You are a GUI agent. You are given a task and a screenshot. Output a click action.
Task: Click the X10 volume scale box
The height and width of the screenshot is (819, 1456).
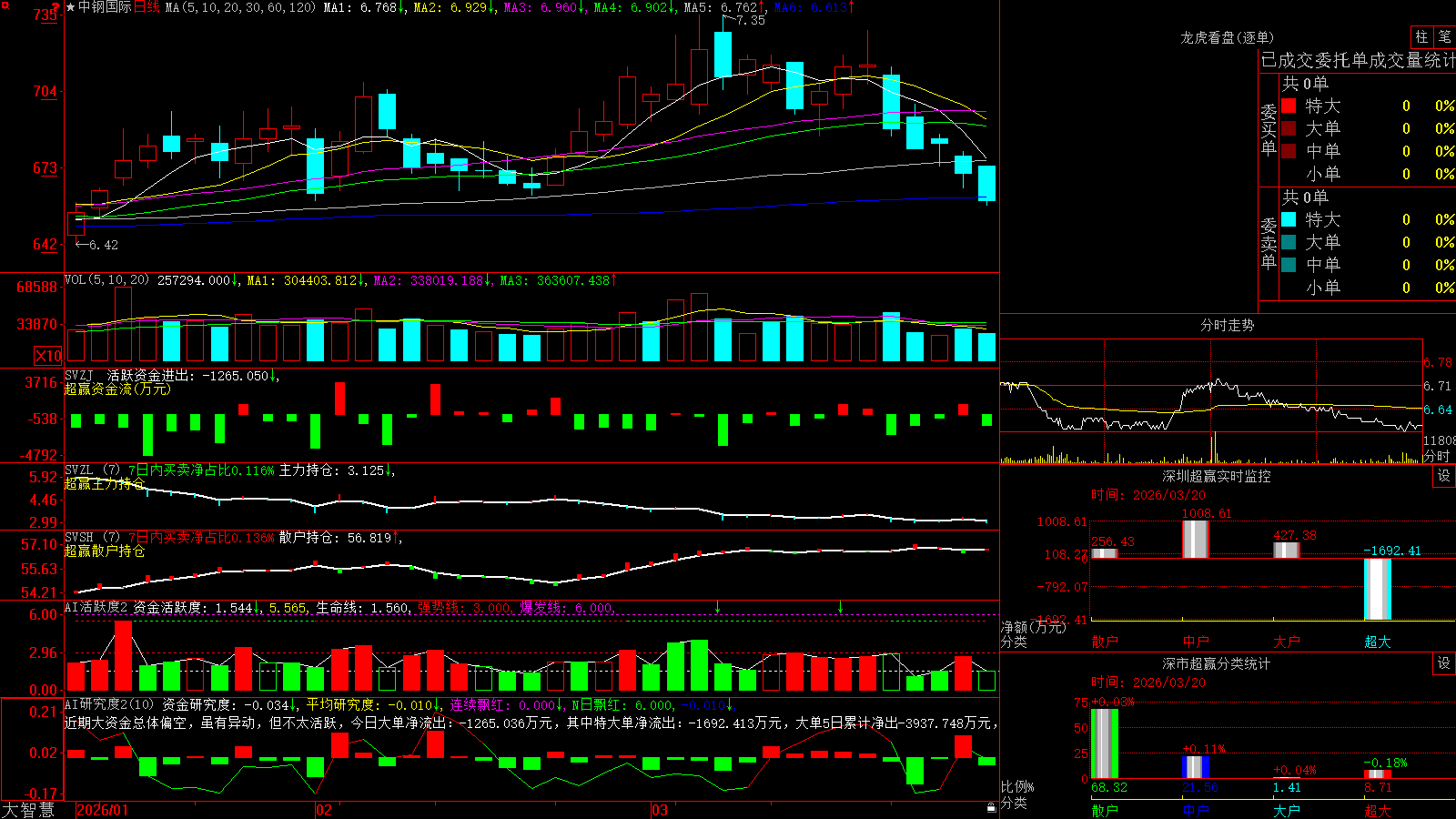point(48,356)
